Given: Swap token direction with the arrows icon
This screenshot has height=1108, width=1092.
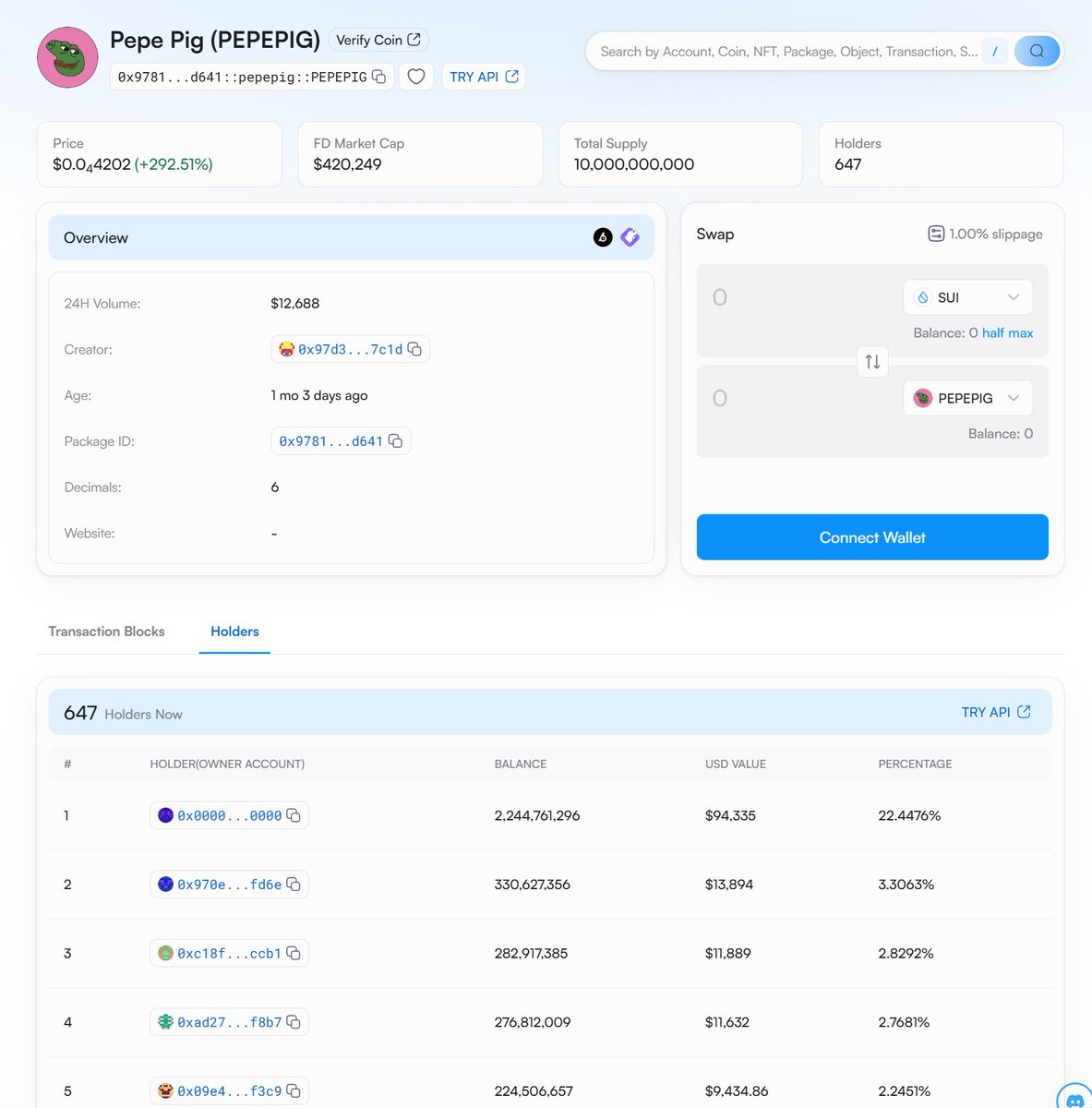Looking at the screenshot, I should (x=872, y=361).
